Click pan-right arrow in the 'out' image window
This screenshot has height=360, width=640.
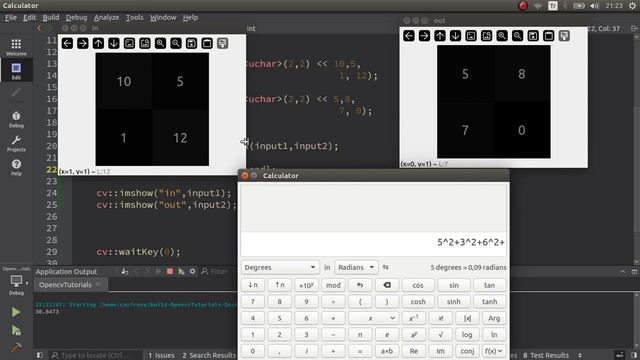pos(424,36)
